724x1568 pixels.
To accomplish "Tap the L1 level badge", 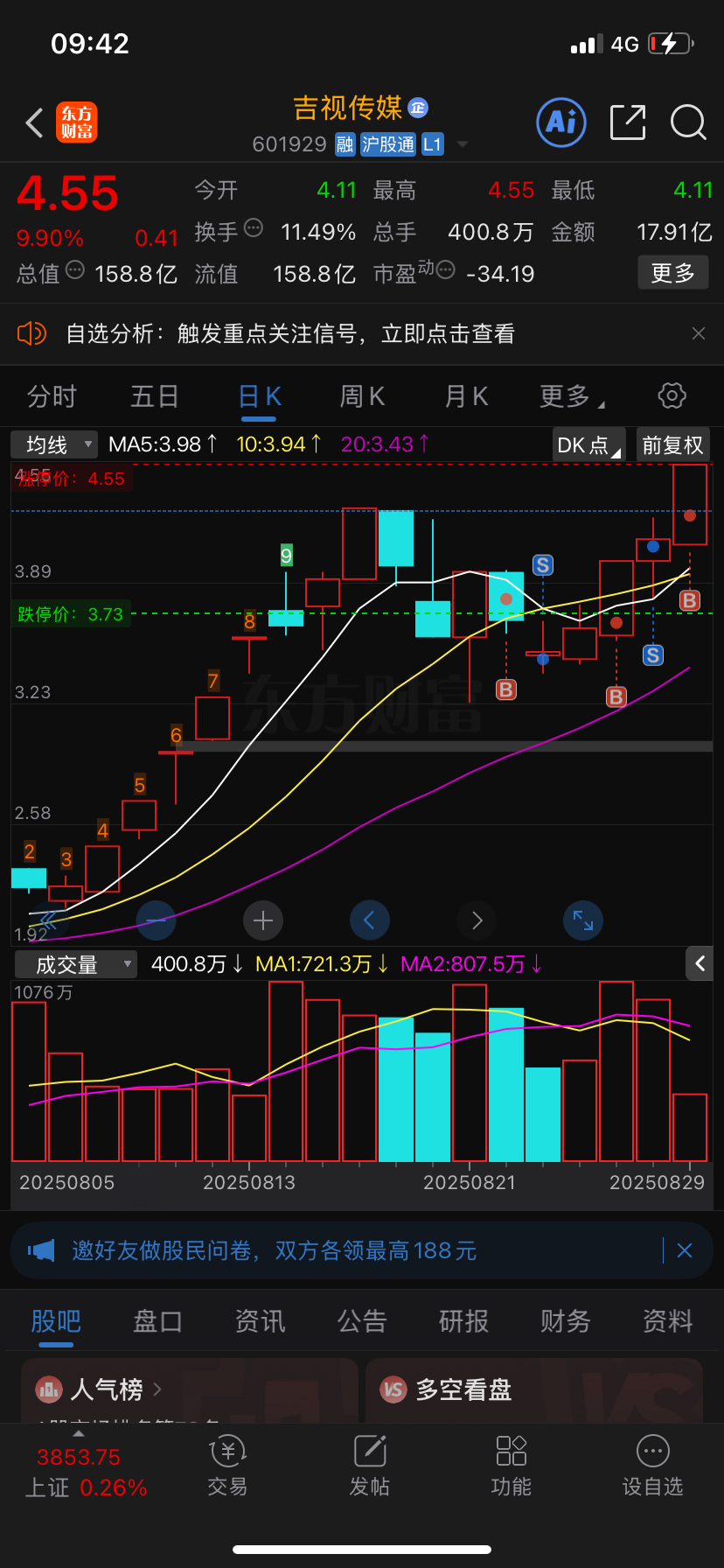I will pos(433,144).
